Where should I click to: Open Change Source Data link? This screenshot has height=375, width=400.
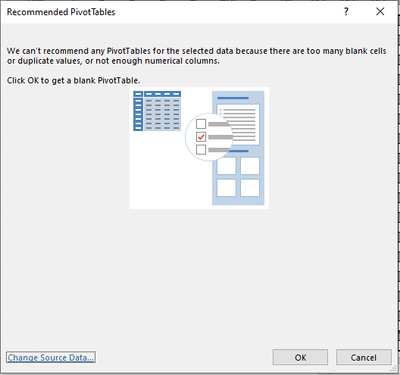coord(51,357)
